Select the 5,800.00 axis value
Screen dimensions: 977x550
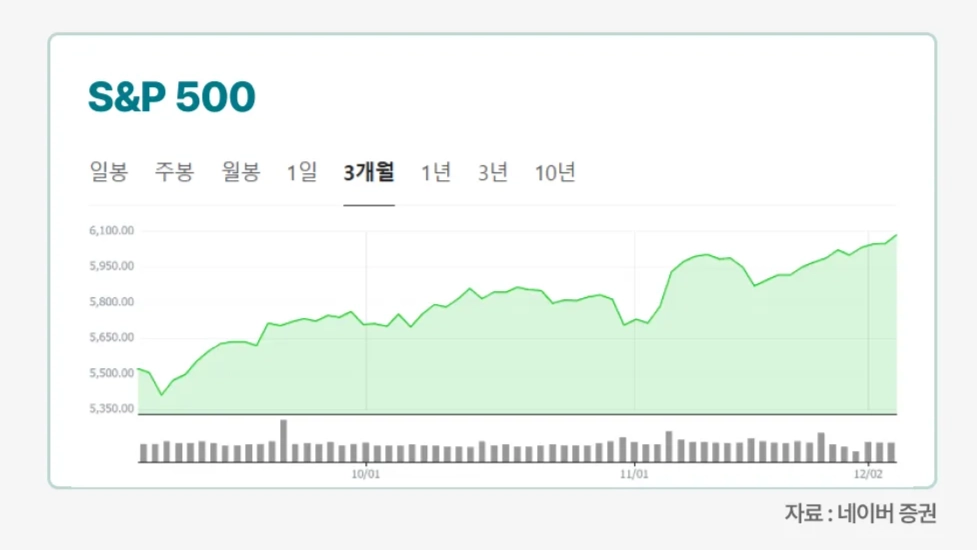tap(111, 302)
